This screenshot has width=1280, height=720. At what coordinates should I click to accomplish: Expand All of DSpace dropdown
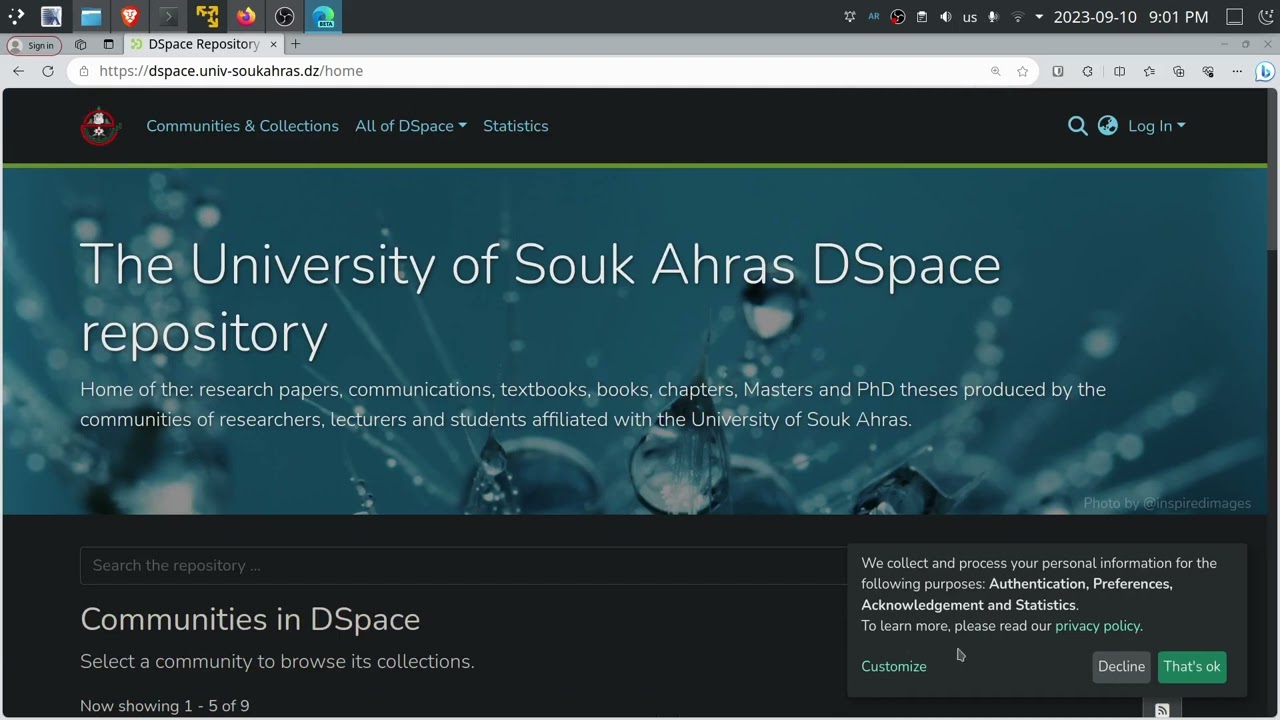[411, 126]
